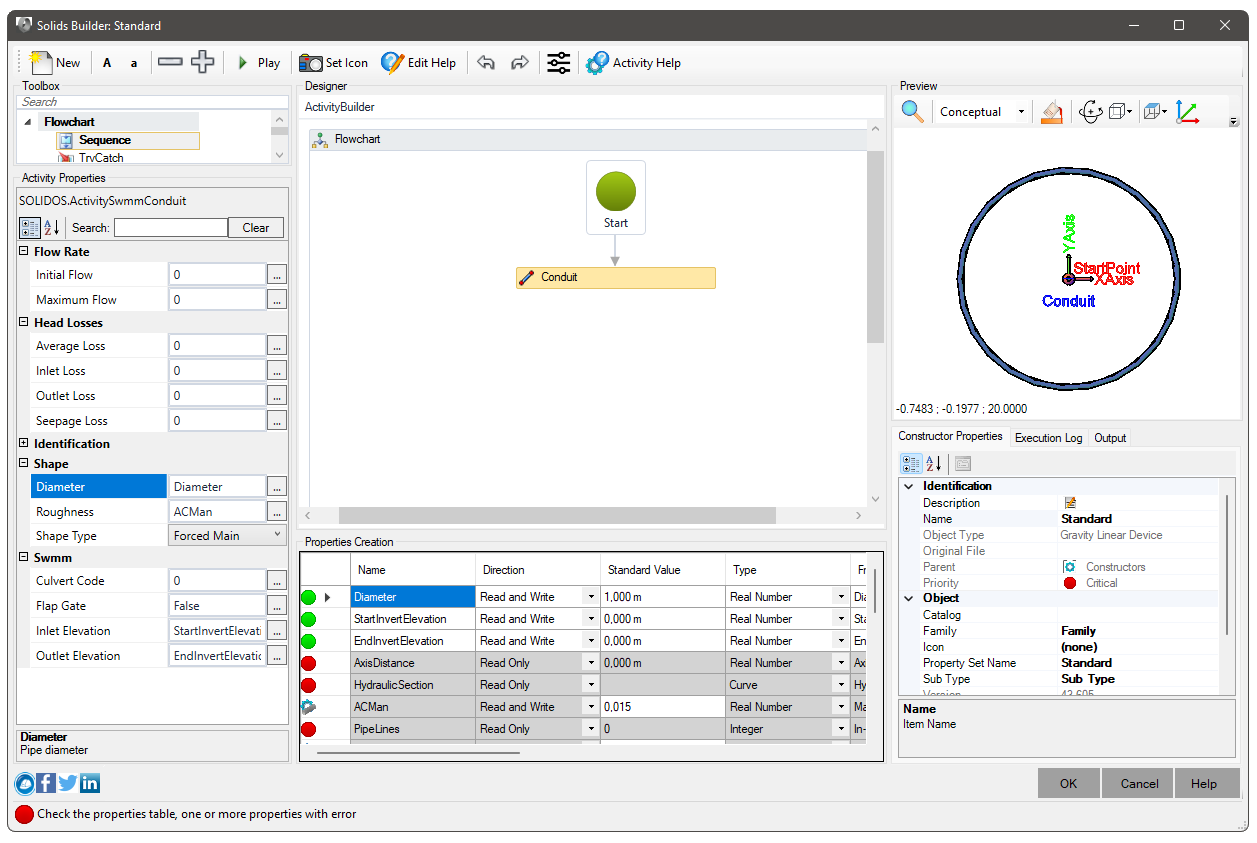Open Edit Help tool
This screenshot has width=1257, height=843.
click(418, 63)
